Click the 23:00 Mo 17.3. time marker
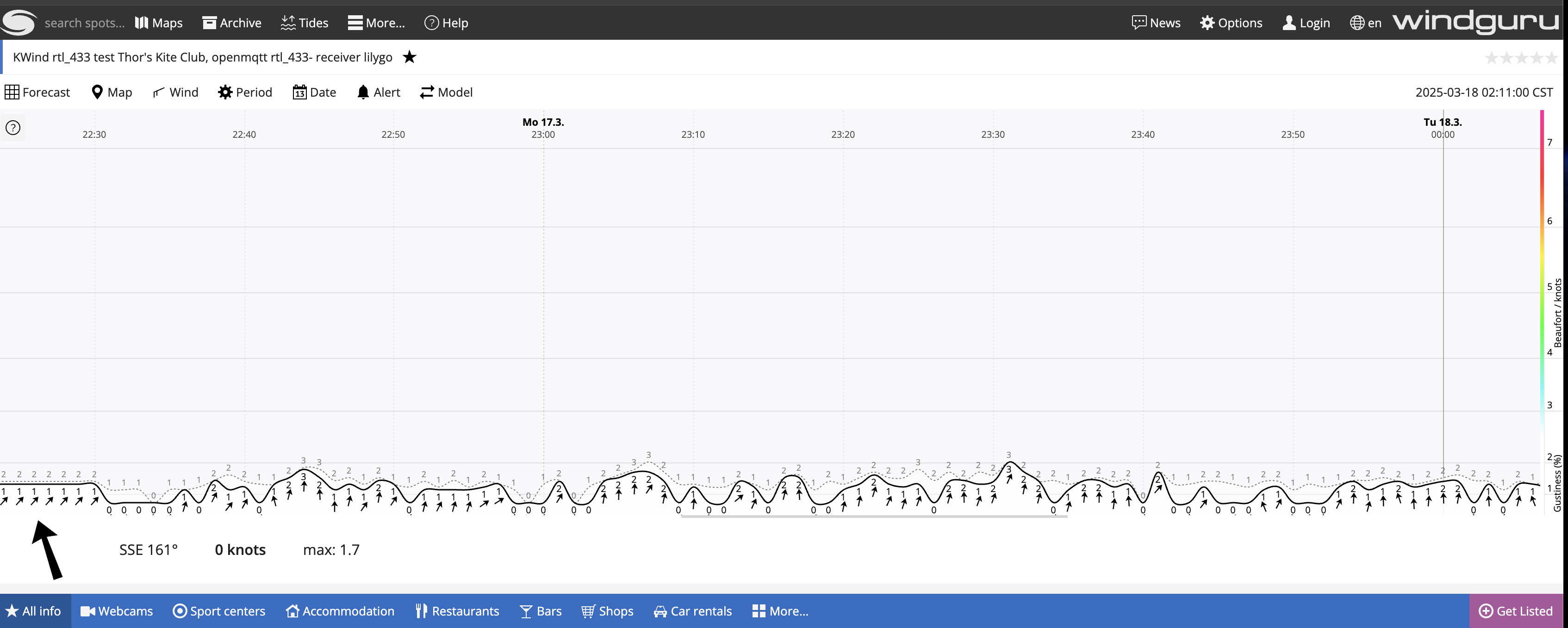The image size is (1568, 628). (543, 128)
